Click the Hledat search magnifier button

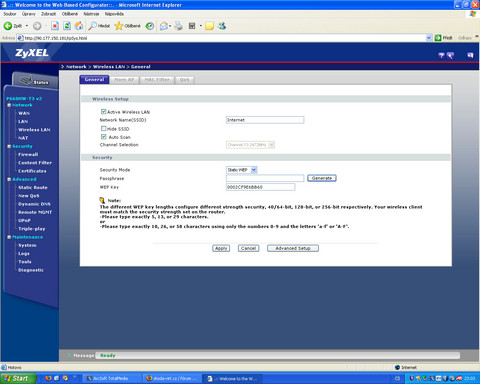point(99,26)
